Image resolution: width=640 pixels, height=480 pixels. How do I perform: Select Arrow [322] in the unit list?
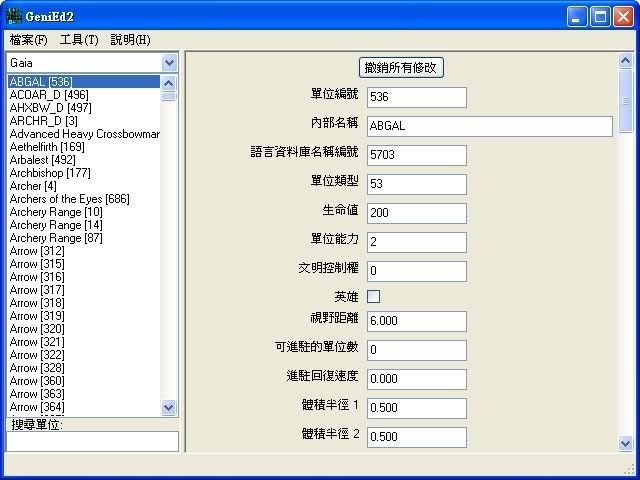pos(84,355)
